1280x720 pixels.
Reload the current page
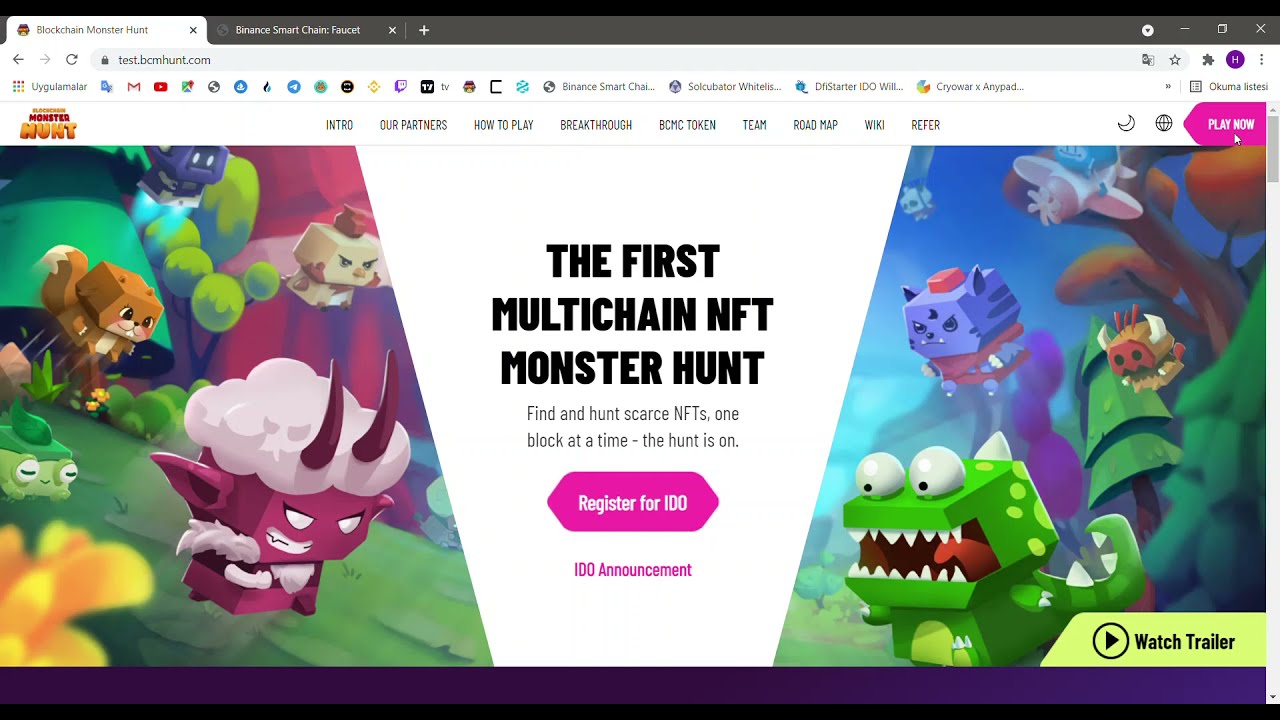72,60
